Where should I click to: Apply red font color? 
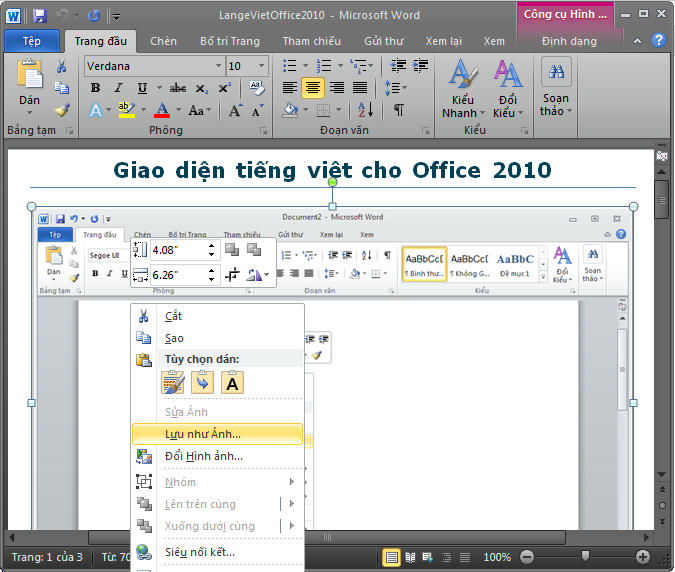pyautogui.click(x=162, y=110)
